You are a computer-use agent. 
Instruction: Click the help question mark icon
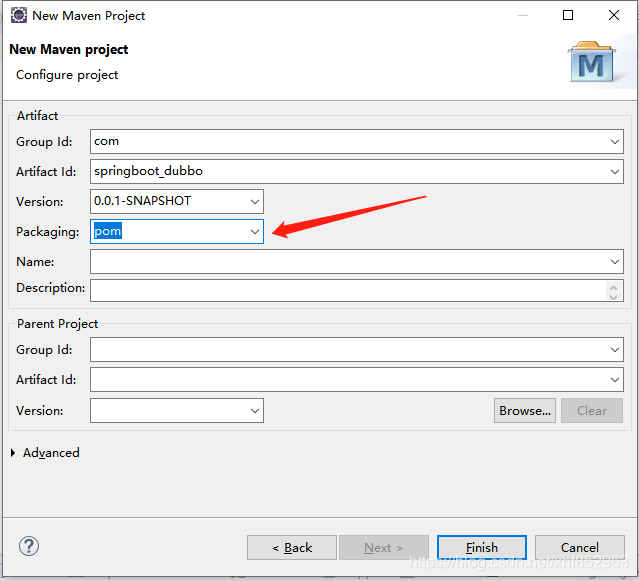pos(29,546)
